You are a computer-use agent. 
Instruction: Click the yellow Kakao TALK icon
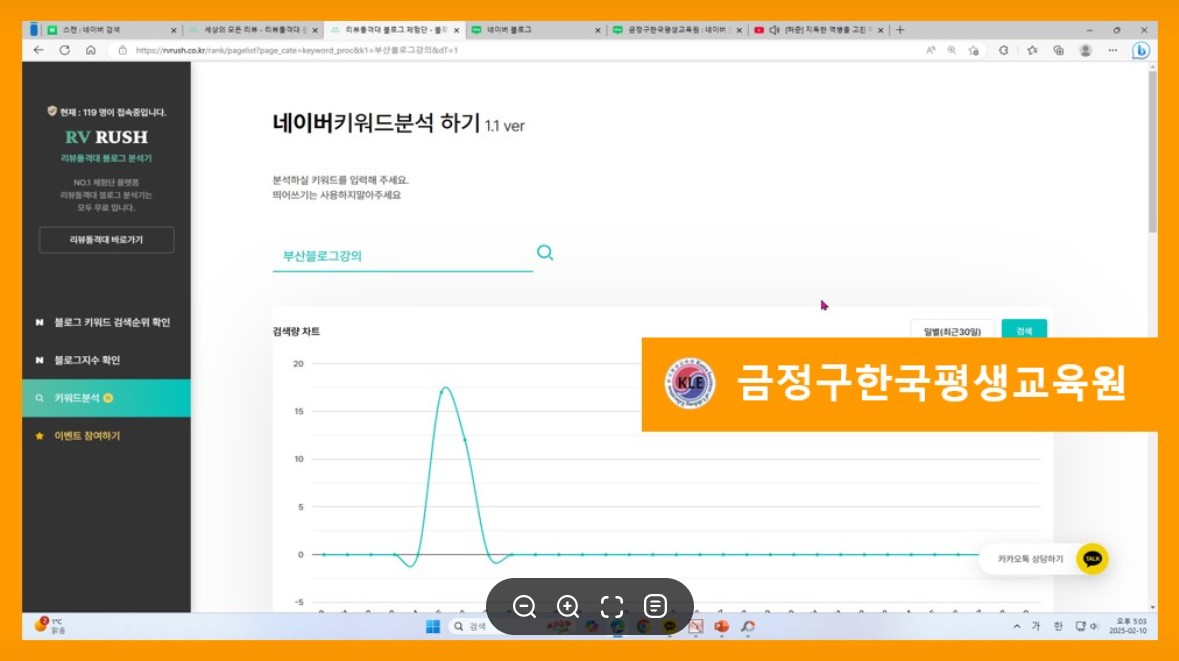1092,559
